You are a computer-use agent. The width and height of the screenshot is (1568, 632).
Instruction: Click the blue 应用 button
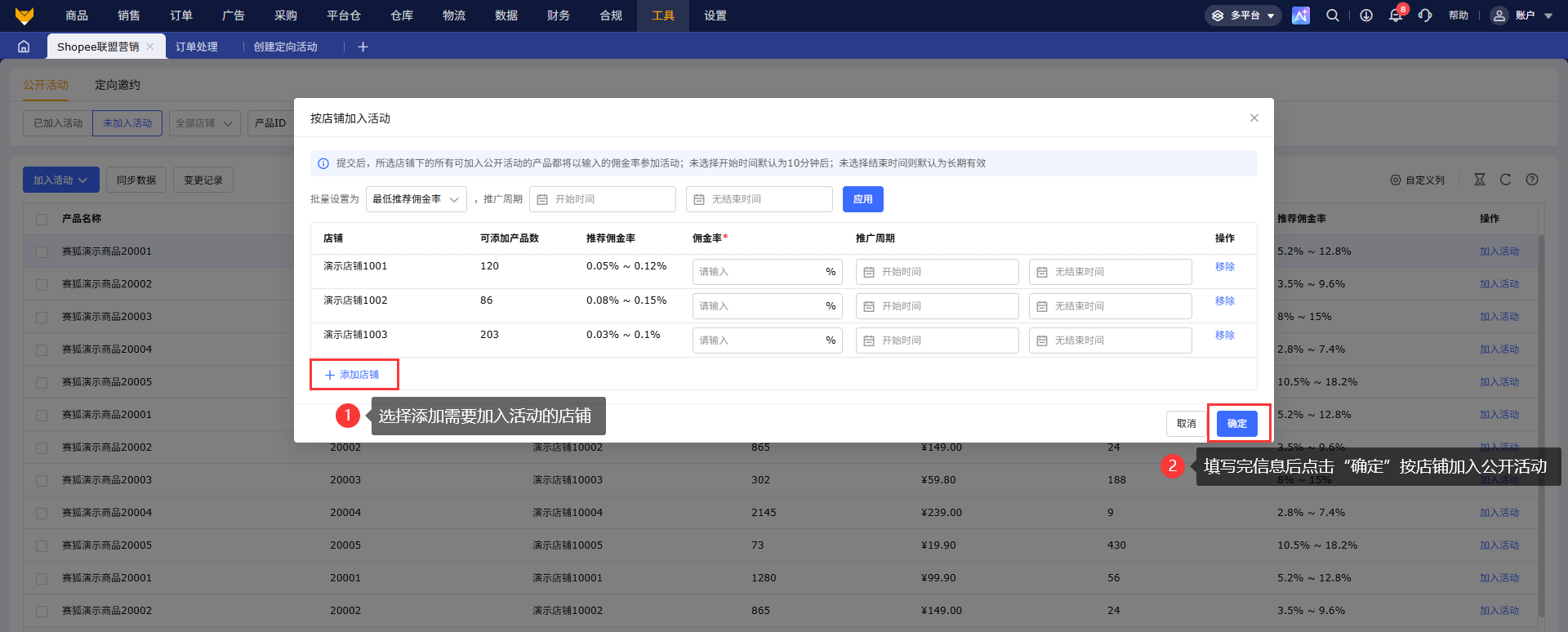863,199
